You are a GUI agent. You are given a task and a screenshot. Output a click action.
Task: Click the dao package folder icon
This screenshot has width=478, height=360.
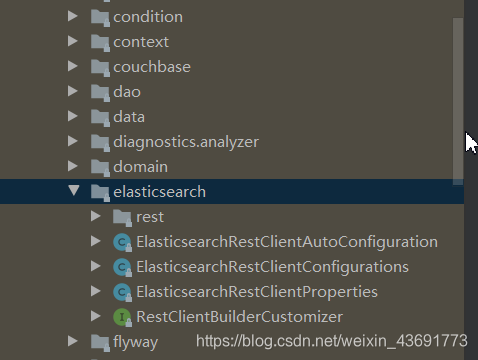(100, 92)
